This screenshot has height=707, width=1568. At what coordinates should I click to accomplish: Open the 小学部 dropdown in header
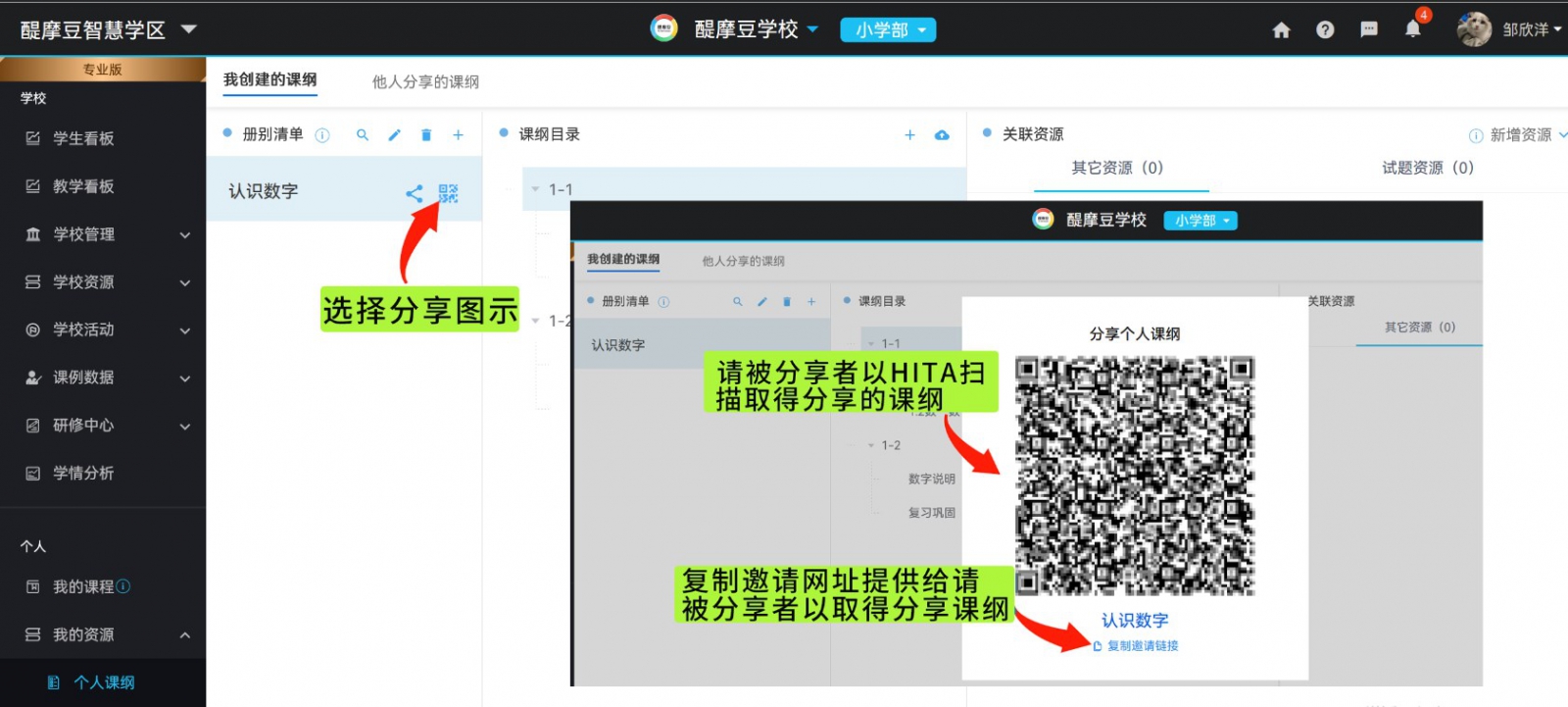pos(888,30)
